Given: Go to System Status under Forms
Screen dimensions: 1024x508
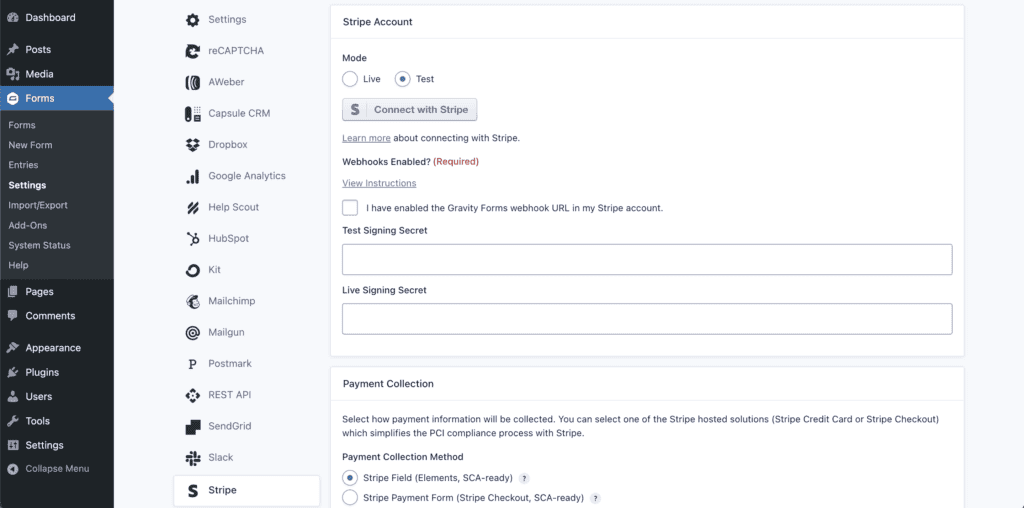Looking at the screenshot, I should [x=39, y=246].
